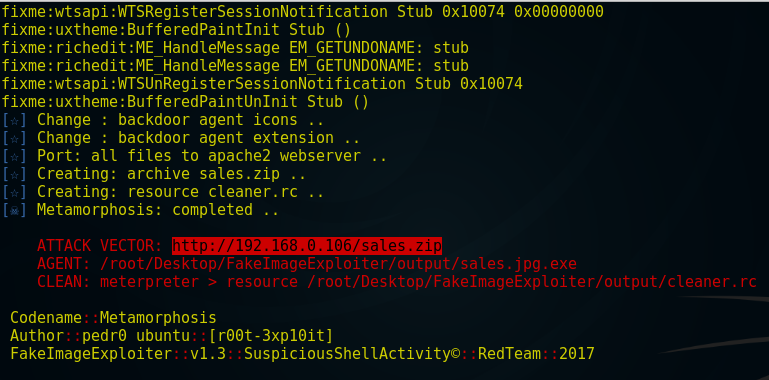Image resolution: width=769 pixels, height=380 pixels.
Task: Click the Metamorphosis: completed message
Action: [158, 210]
